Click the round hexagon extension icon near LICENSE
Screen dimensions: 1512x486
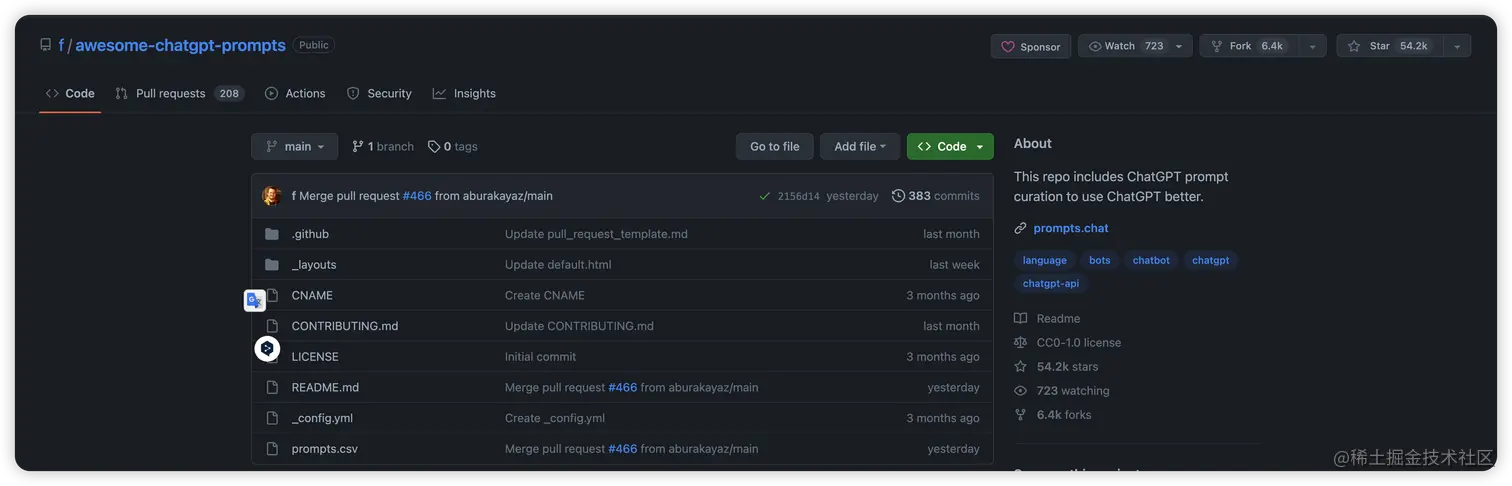(267, 348)
